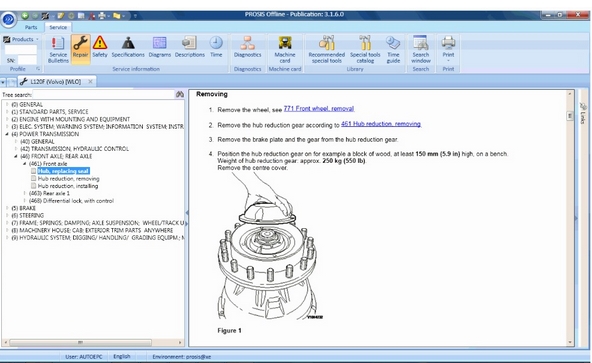Image resolution: width=592 pixels, height=363 pixels.
Task: Open Recommended special tools
Action: [x=327, y=49]
